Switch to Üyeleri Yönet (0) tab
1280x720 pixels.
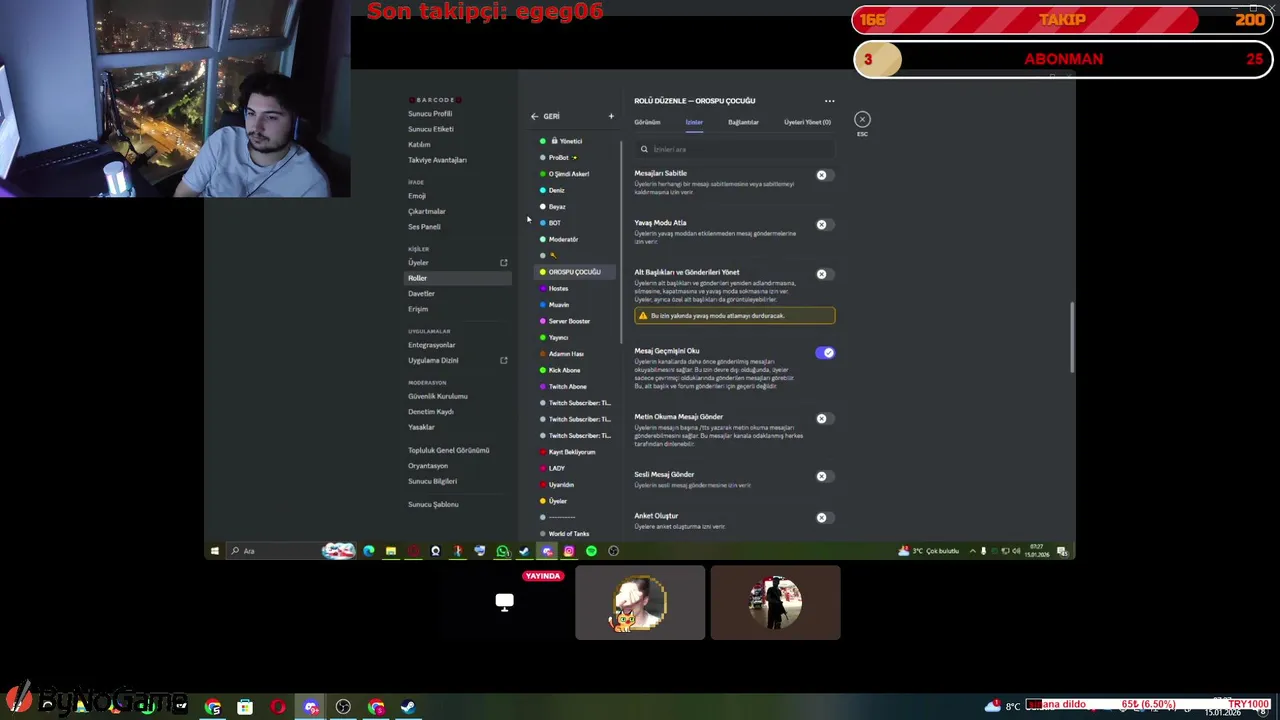(807, 122)
